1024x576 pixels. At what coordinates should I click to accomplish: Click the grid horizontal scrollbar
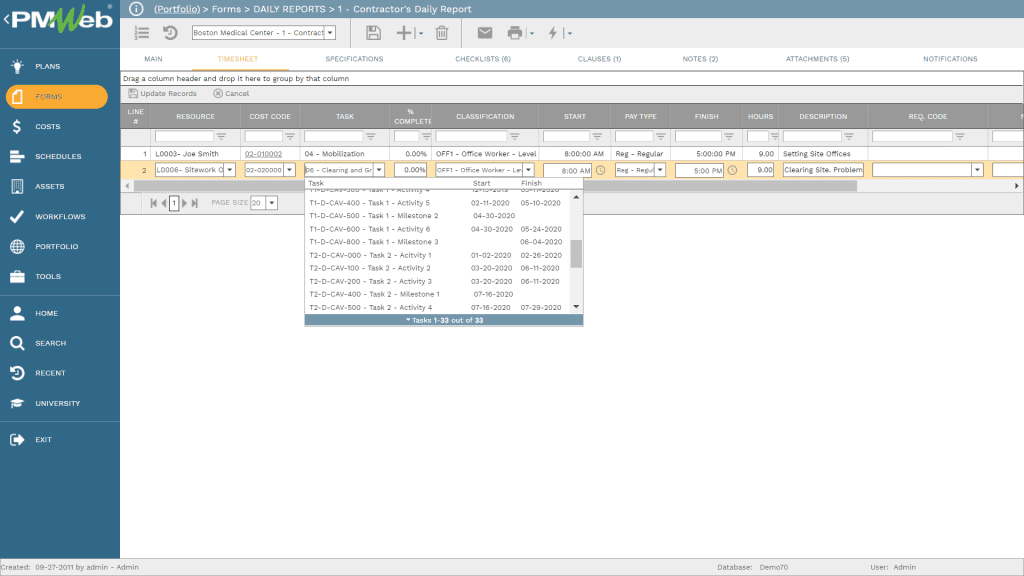(495, 186)
